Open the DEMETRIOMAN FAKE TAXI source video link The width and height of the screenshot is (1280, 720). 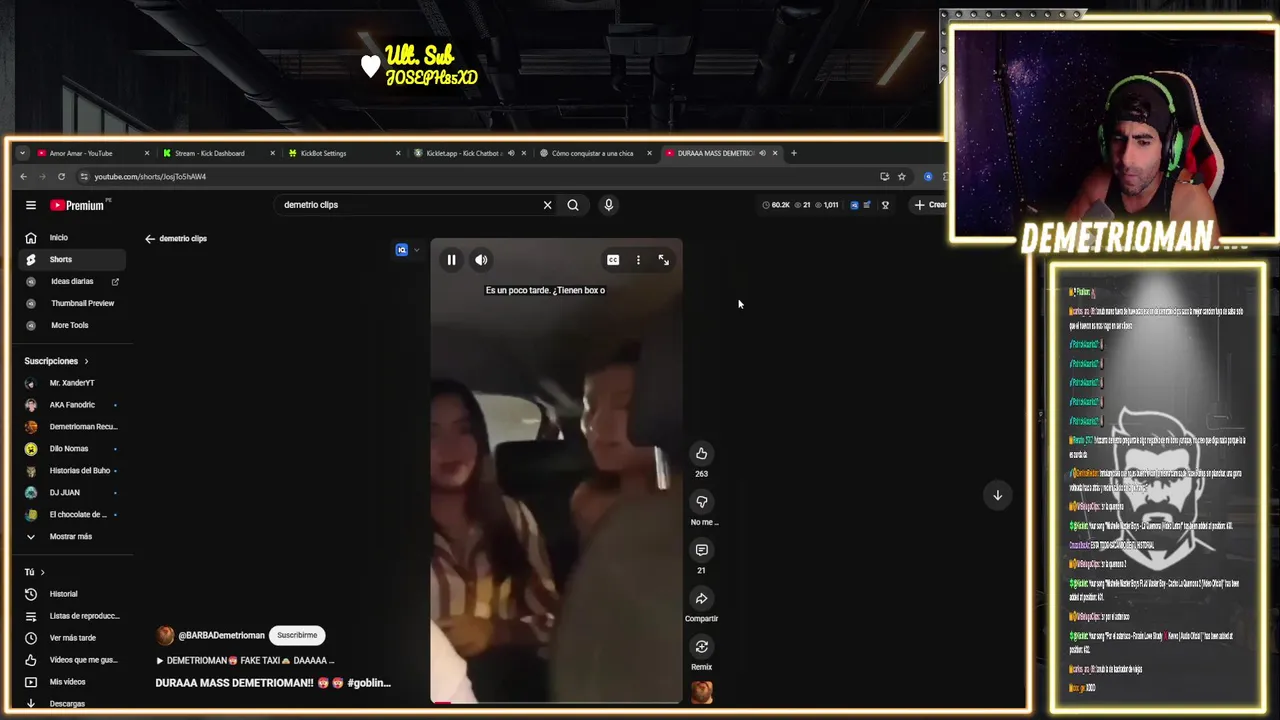[x=245, y=661]
